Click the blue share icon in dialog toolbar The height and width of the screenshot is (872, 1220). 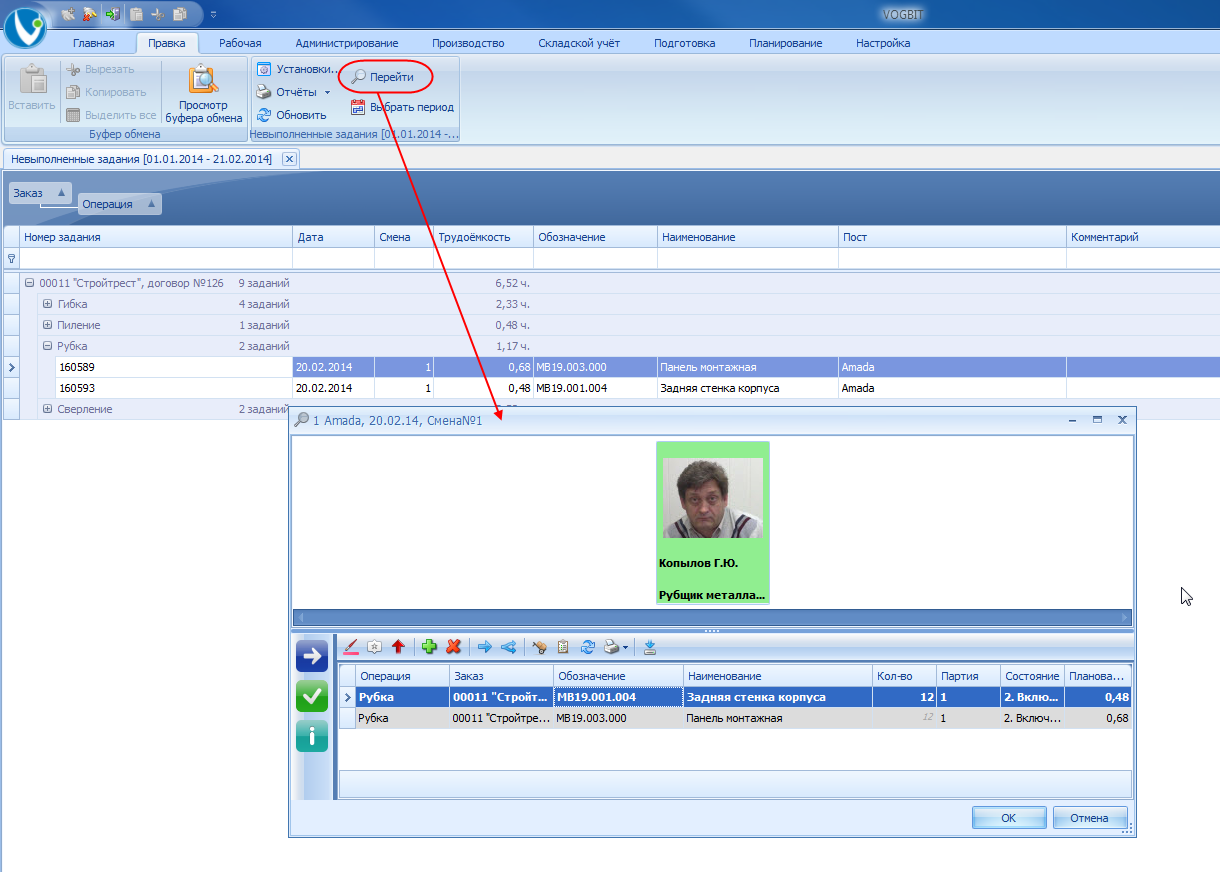509,647
